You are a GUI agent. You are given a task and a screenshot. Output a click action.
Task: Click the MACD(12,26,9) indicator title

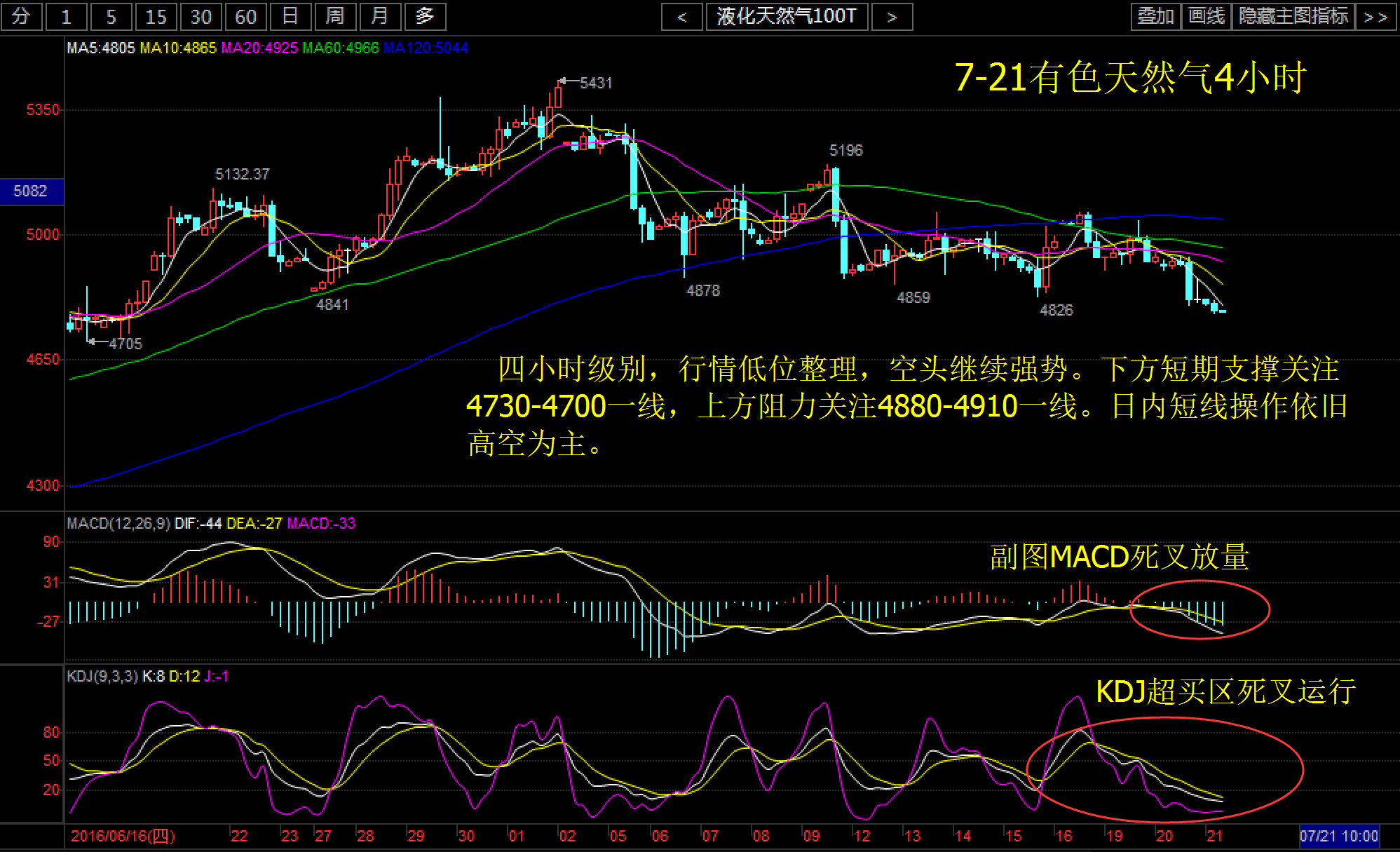pos(118,524)
